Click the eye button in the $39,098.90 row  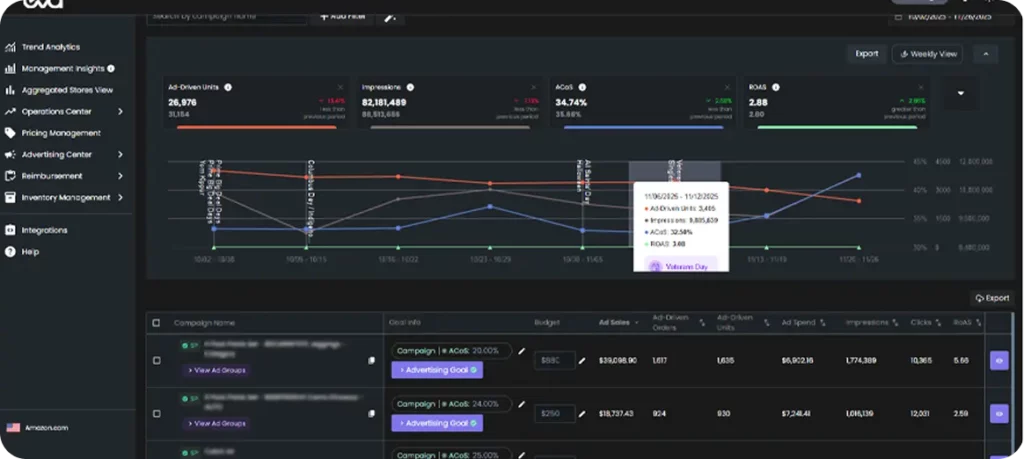point(999,360)
